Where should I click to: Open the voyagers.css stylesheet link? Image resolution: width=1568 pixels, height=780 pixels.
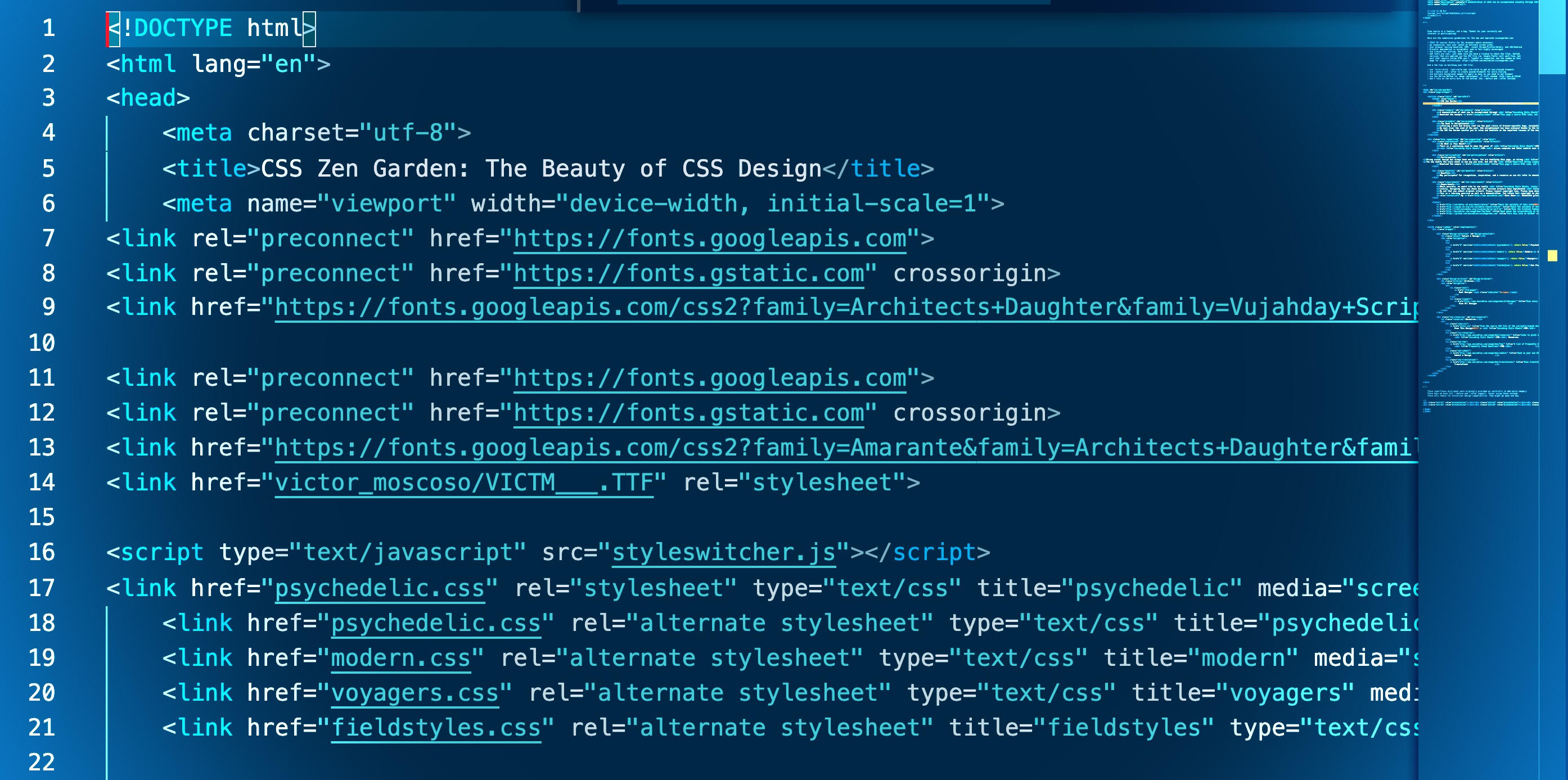414,693
